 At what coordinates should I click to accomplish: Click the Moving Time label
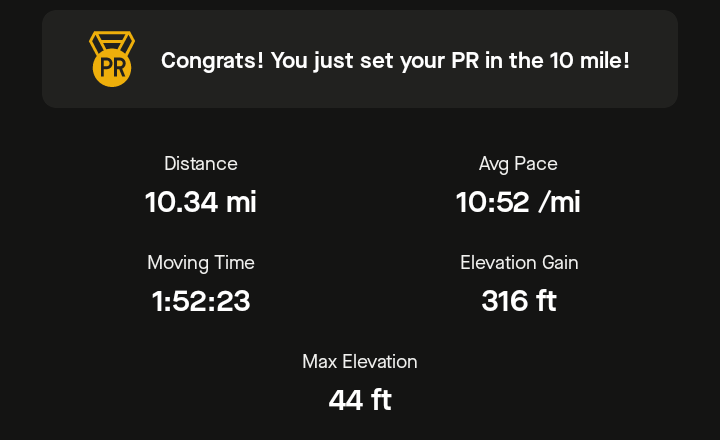tap(201, 263)
